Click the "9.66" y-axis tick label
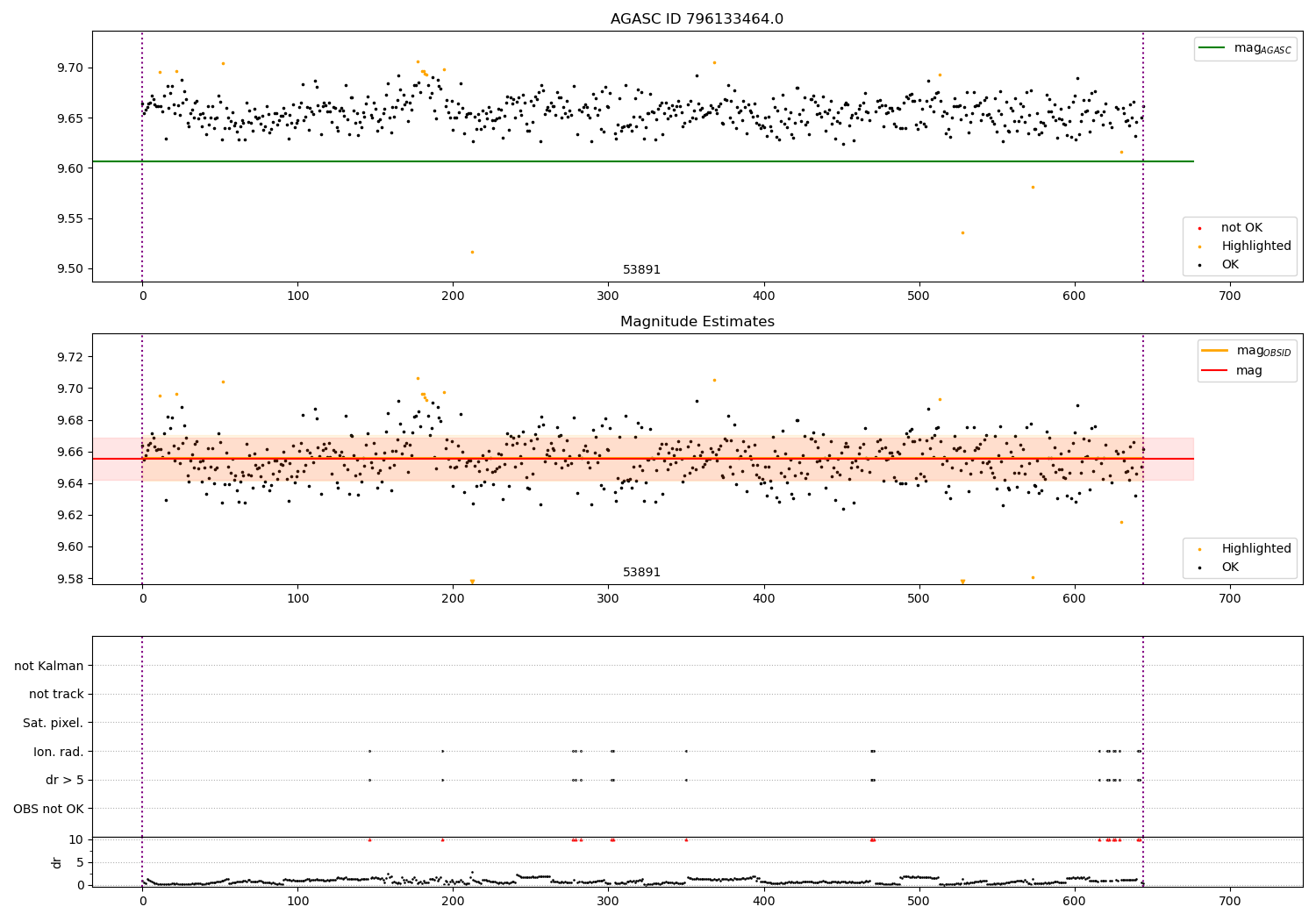Viewport: 1316px width, 921px height. [68, 452]
